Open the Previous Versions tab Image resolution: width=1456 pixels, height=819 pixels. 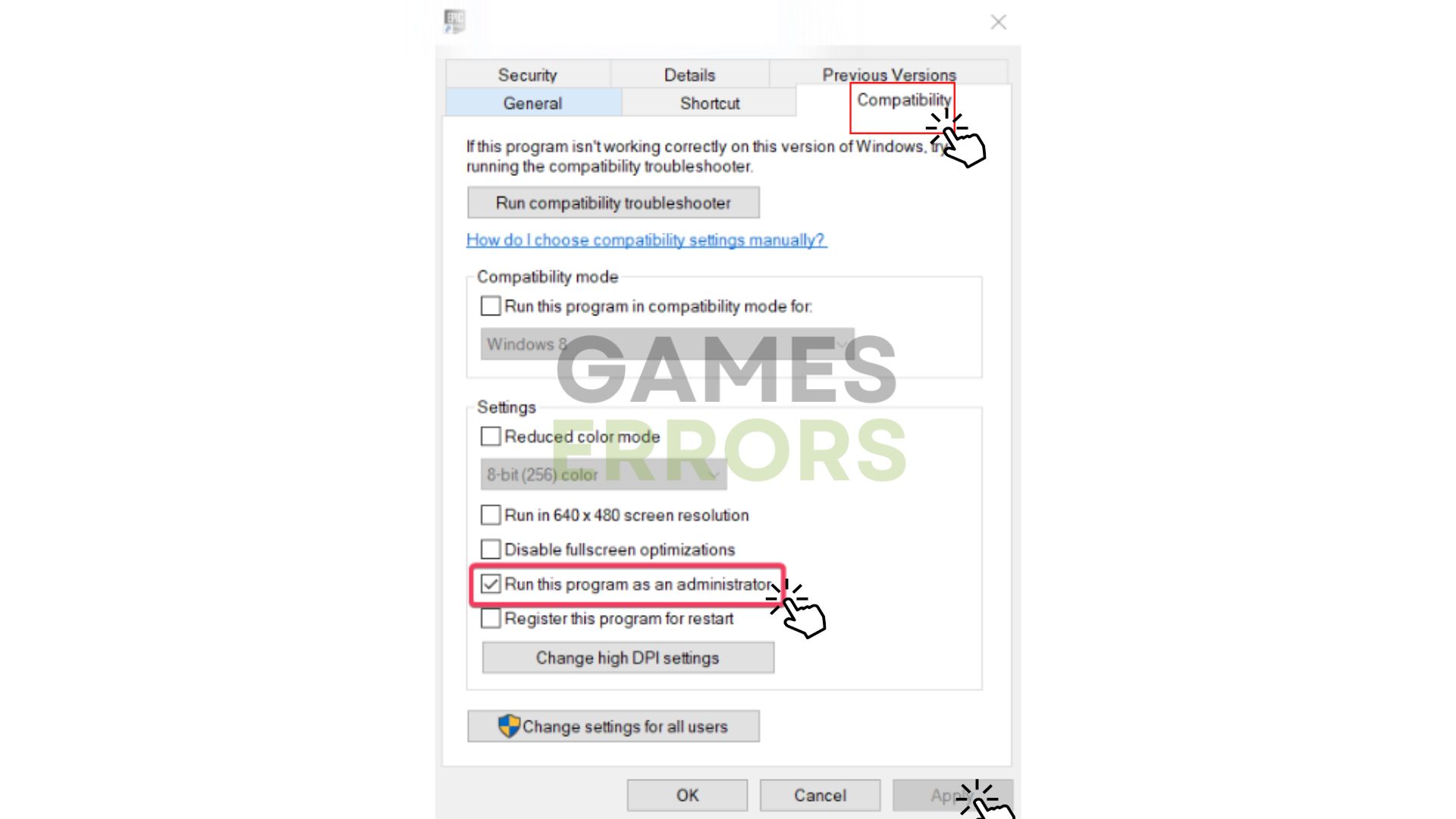click(889, 75)
